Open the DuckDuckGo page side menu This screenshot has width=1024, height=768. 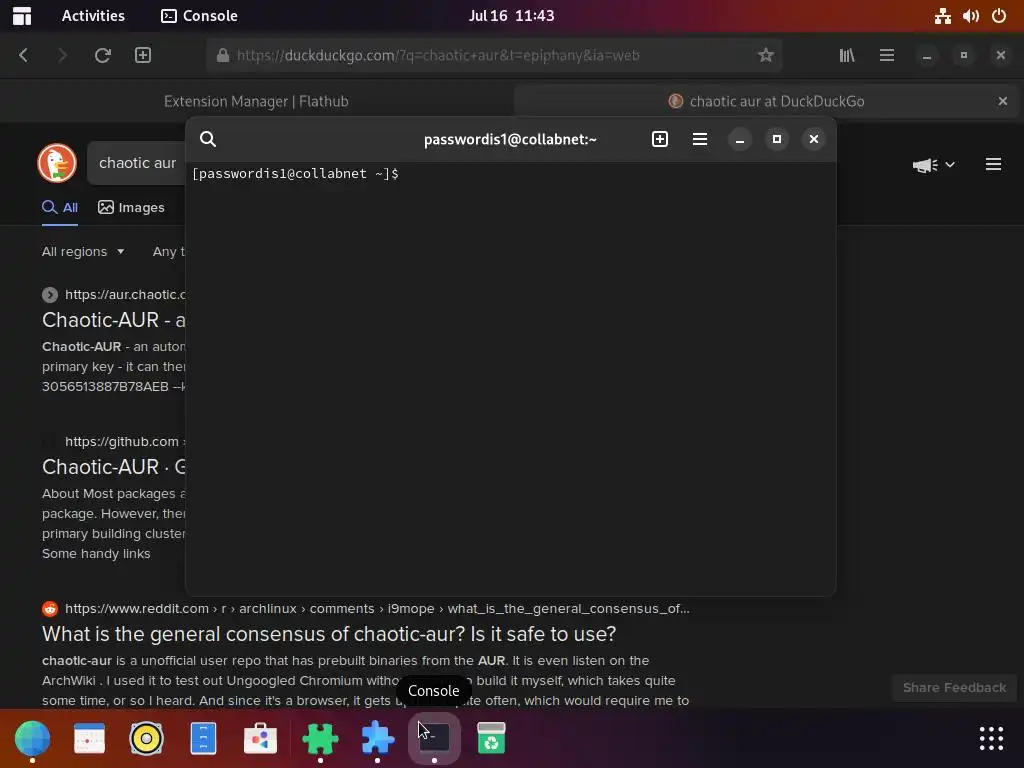tap(993, 164)
